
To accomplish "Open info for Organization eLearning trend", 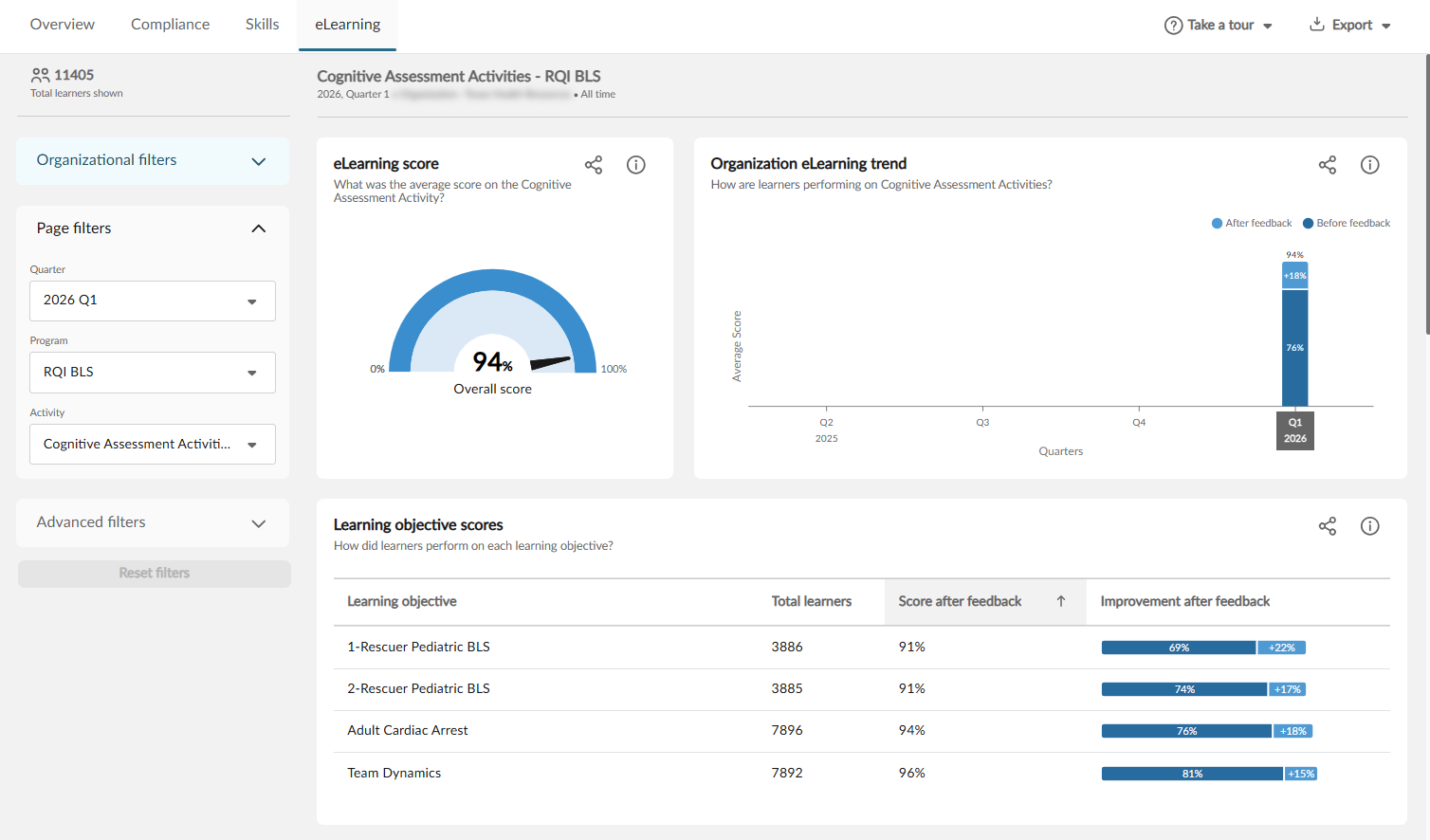I will point(1370,165).
